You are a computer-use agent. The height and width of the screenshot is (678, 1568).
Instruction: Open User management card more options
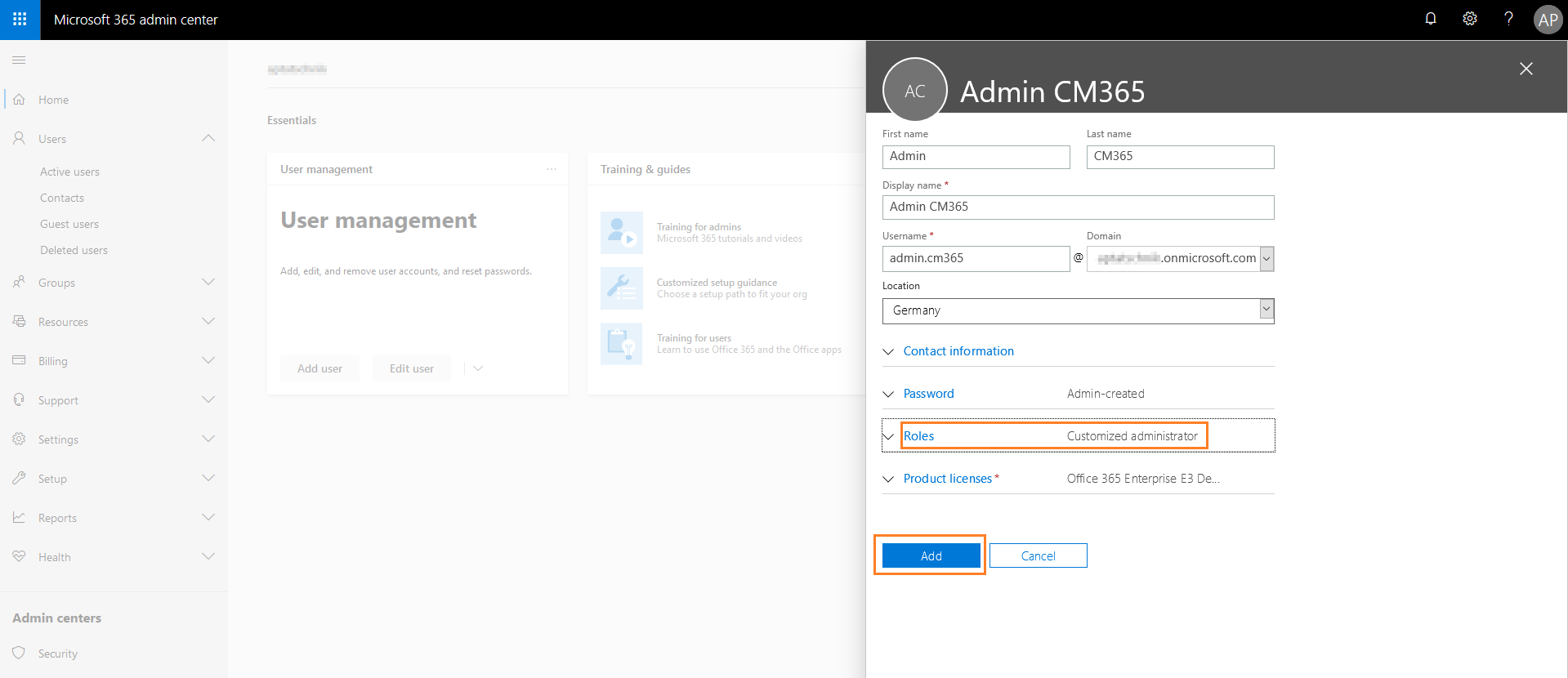pyautogui.click(x=552, y=169)
